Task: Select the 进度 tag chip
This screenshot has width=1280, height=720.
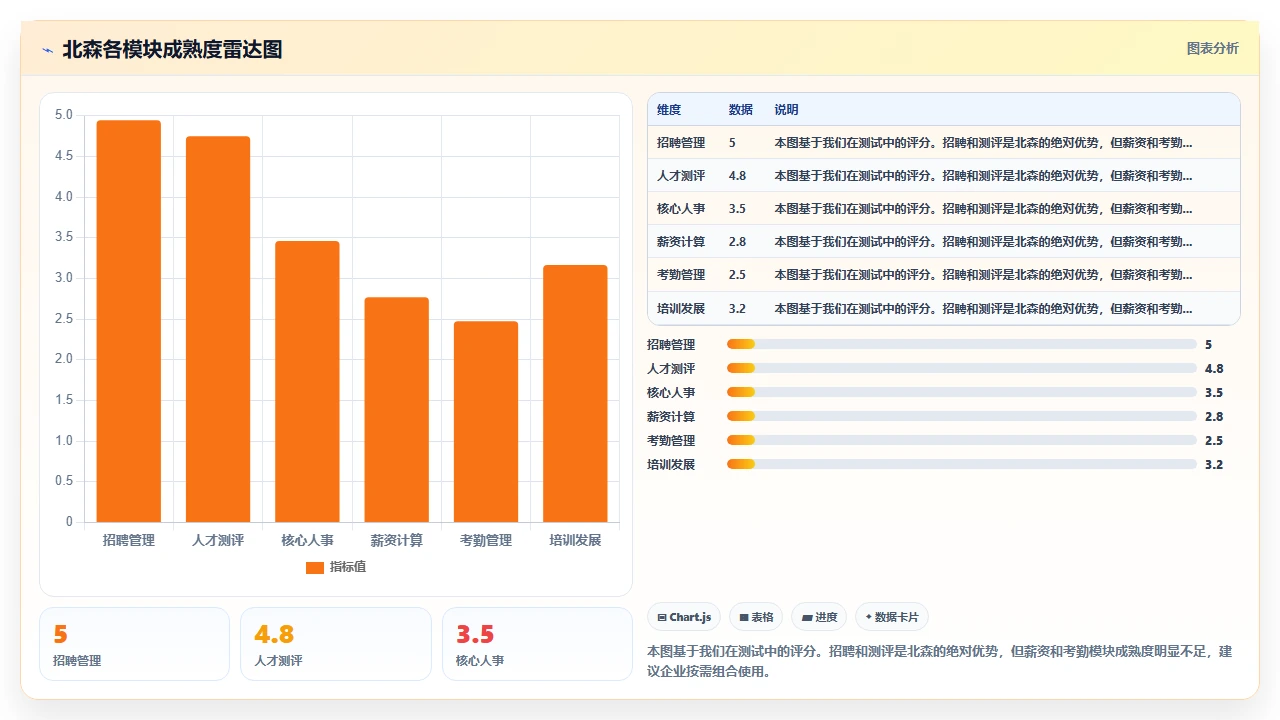Action: 819,617
